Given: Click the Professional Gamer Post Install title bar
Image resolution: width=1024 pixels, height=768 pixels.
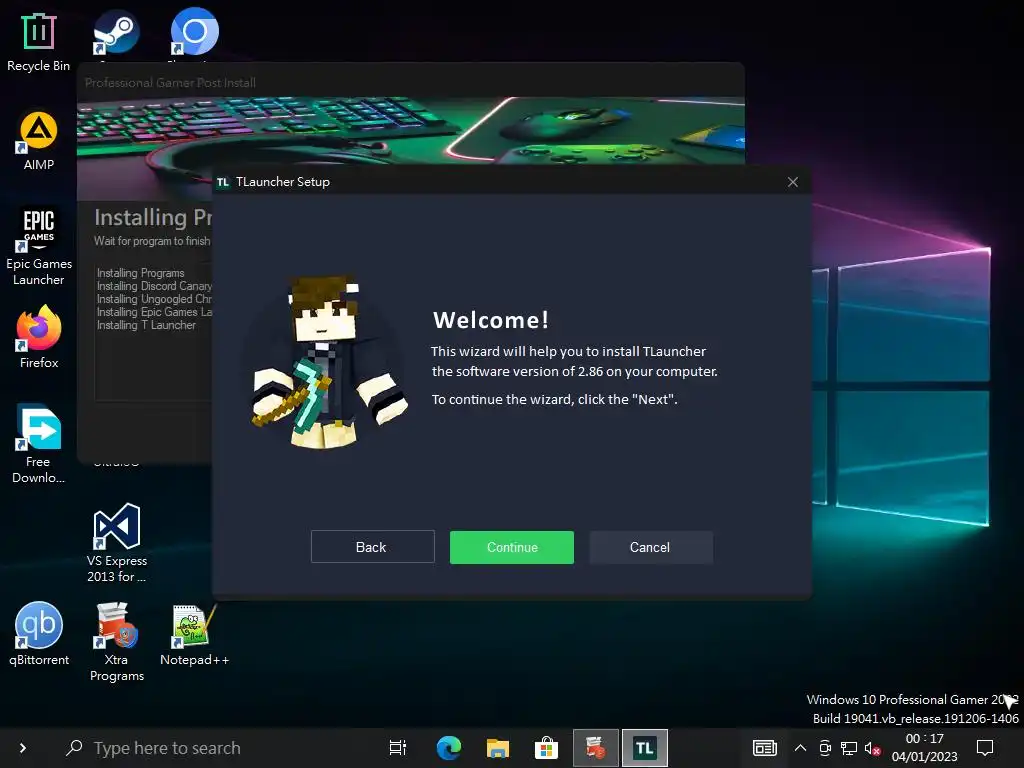Looking at the screenshot, I should (x=411, y=82).
